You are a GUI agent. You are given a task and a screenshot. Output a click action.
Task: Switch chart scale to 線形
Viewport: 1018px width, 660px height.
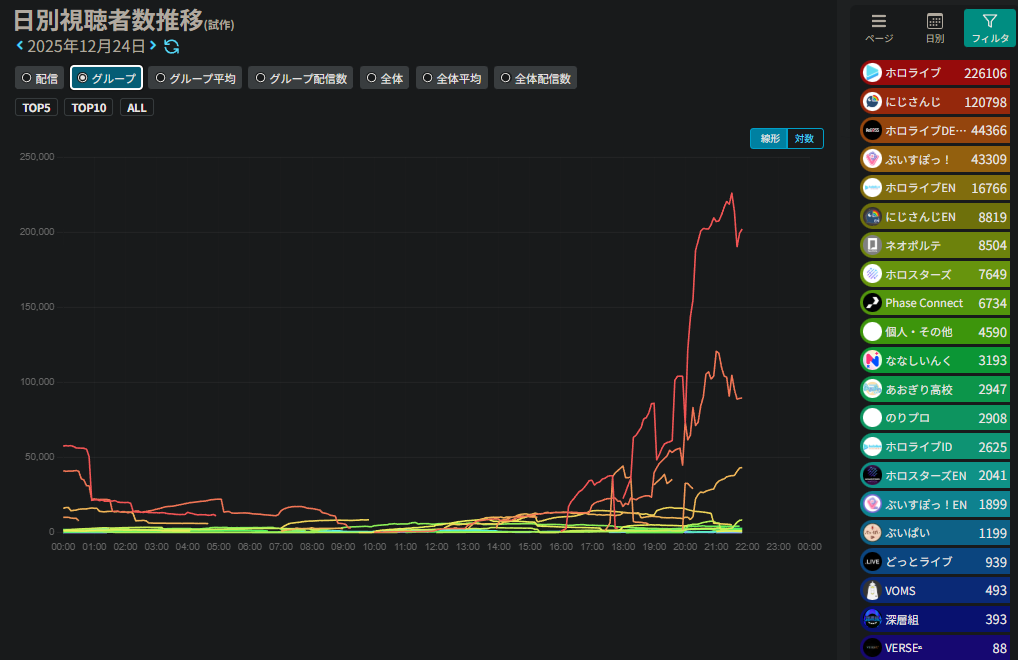click(x=769, y=138)
